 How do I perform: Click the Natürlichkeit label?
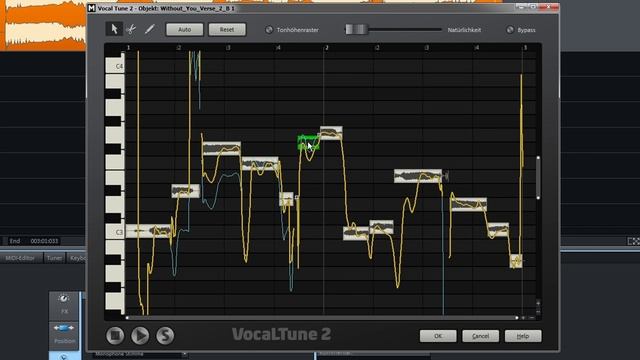(x=464, y=30)
